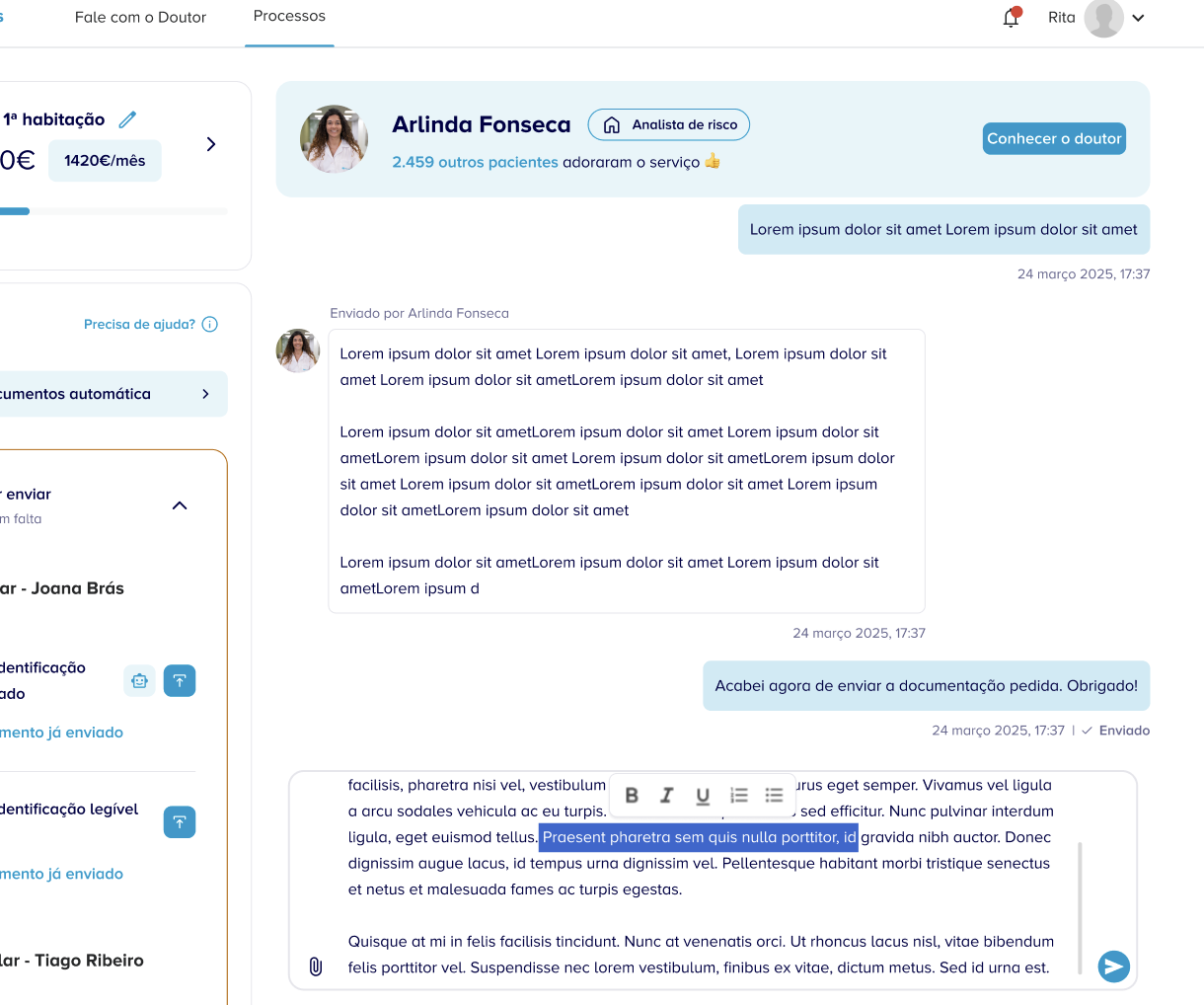Open notifications via the bell icon
The height and width of the screenshot is (1005, 1204).
[x=1011, y=17]
